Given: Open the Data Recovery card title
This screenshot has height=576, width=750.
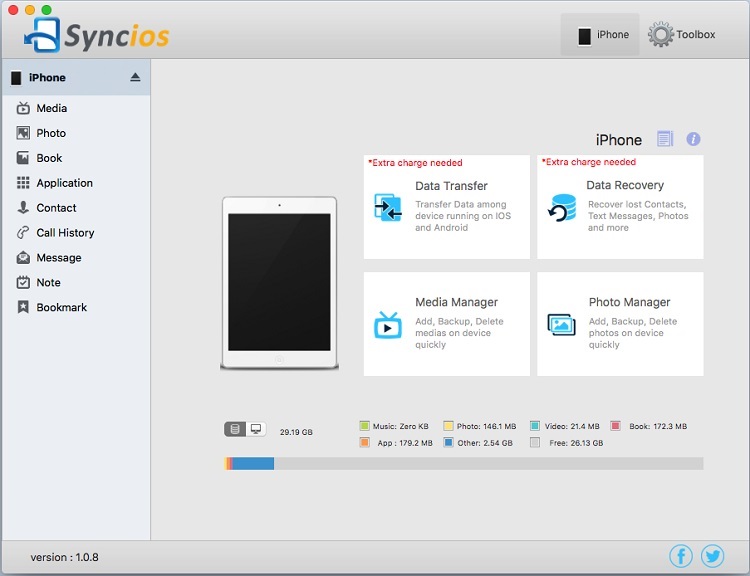Looking at the screenshot, I should pos(625,185).
